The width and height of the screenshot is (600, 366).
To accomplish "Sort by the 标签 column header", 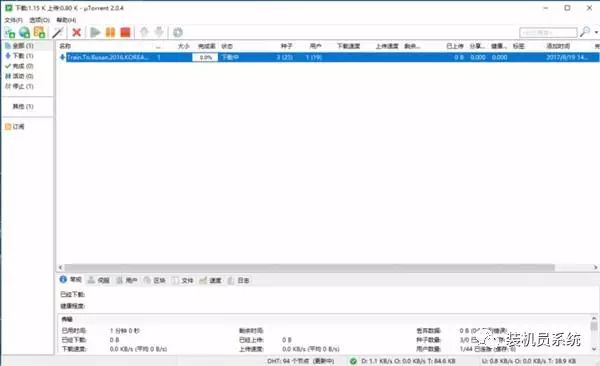I will pos(518,46).
